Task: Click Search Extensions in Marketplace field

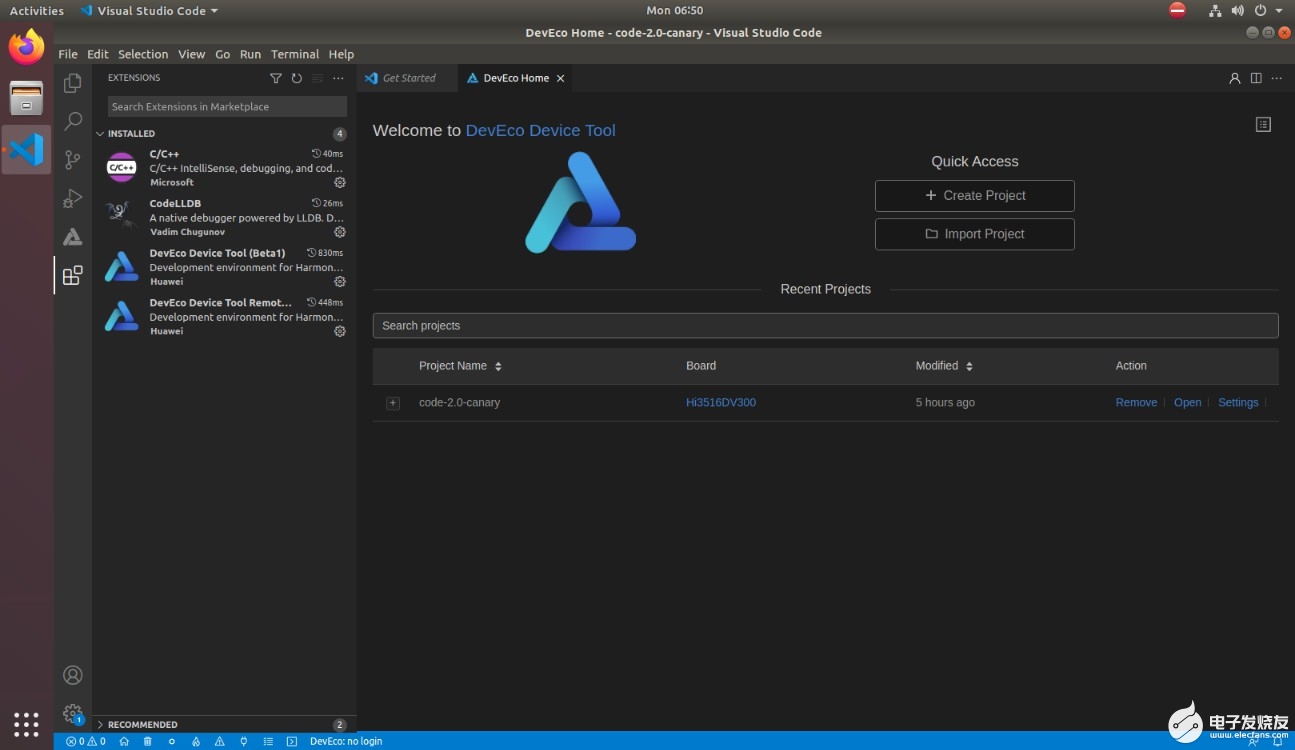Action: tap(227, 107)
